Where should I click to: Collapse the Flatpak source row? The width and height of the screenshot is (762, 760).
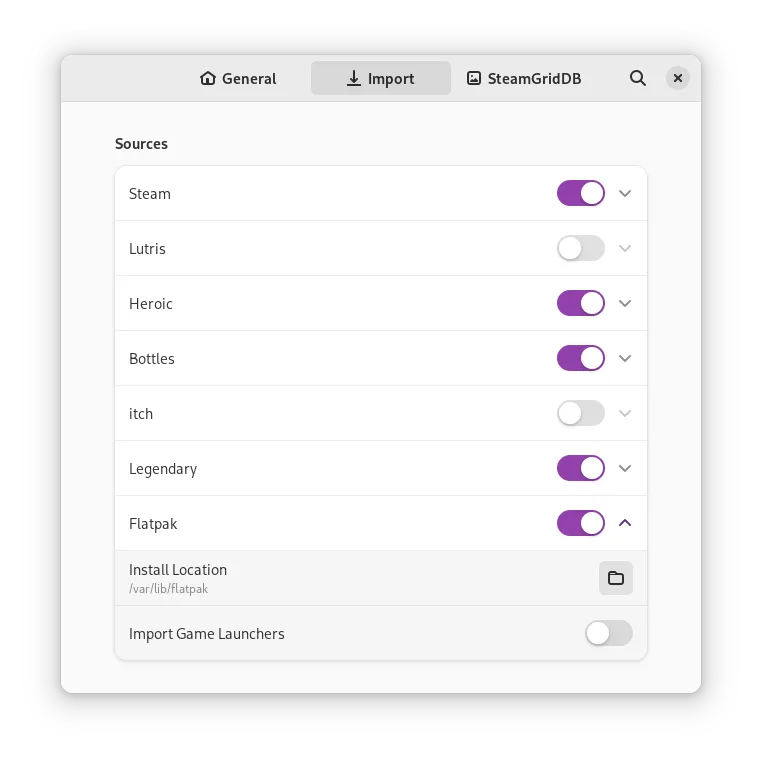coord(625,523)
